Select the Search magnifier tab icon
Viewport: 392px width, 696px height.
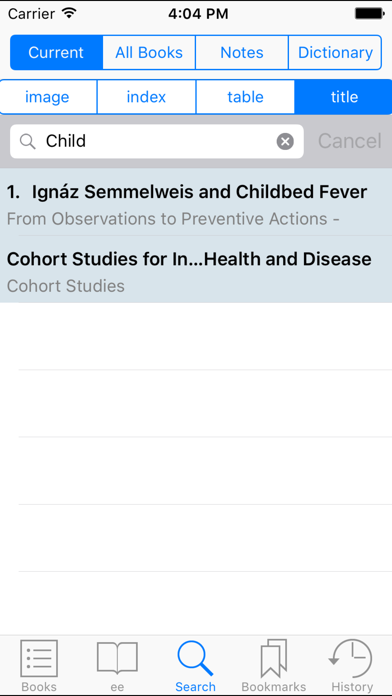pos(195,658)
